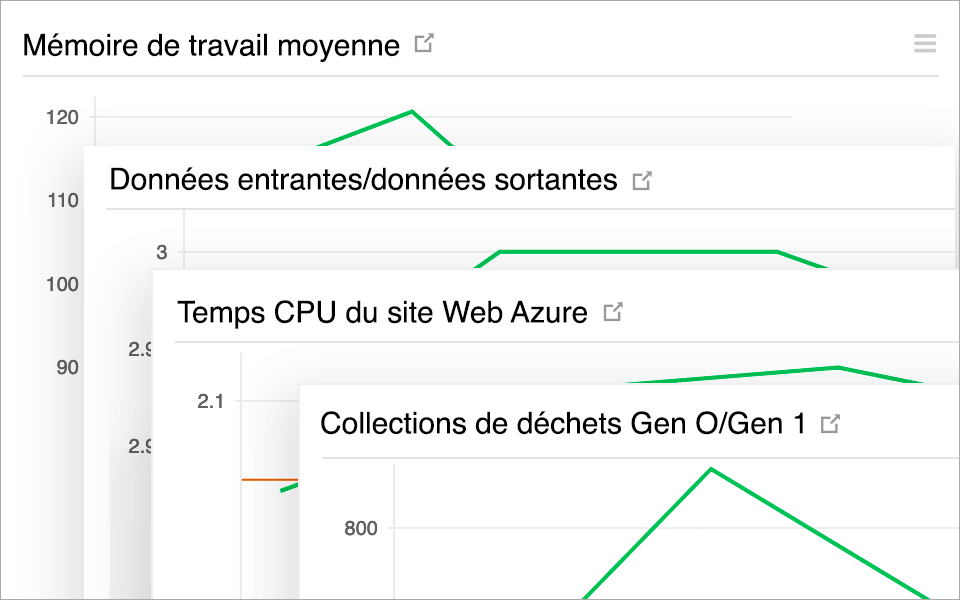Open Données entrantes/données sortantes in full view
960x600 pixels.
(643, 178)
